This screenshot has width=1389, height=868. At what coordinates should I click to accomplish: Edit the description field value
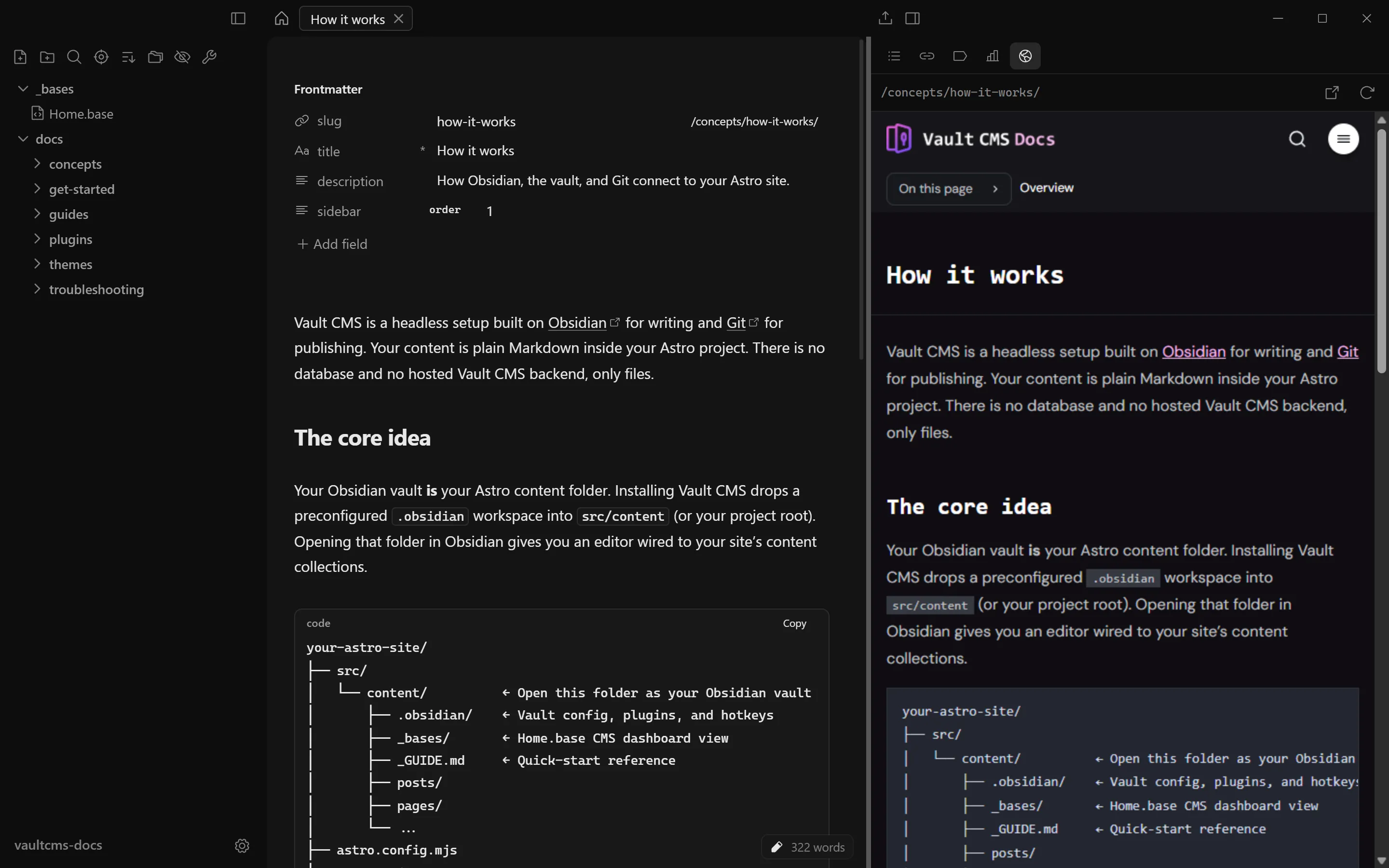click(x=613, y=180)
